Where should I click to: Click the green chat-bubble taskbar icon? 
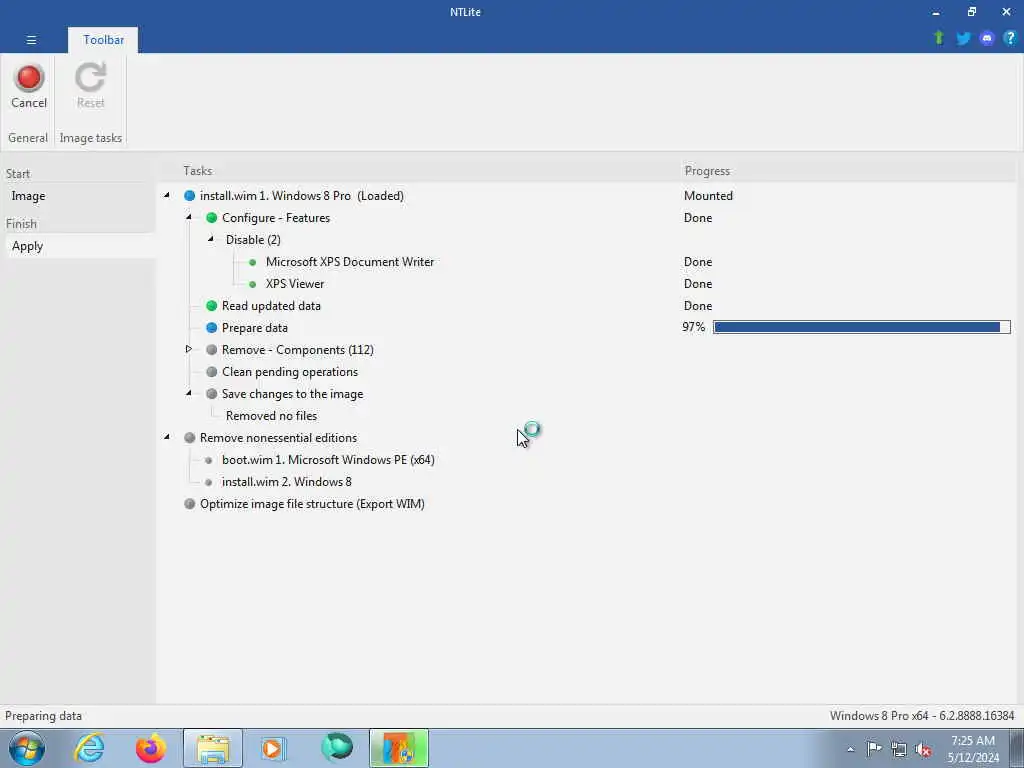337,748
